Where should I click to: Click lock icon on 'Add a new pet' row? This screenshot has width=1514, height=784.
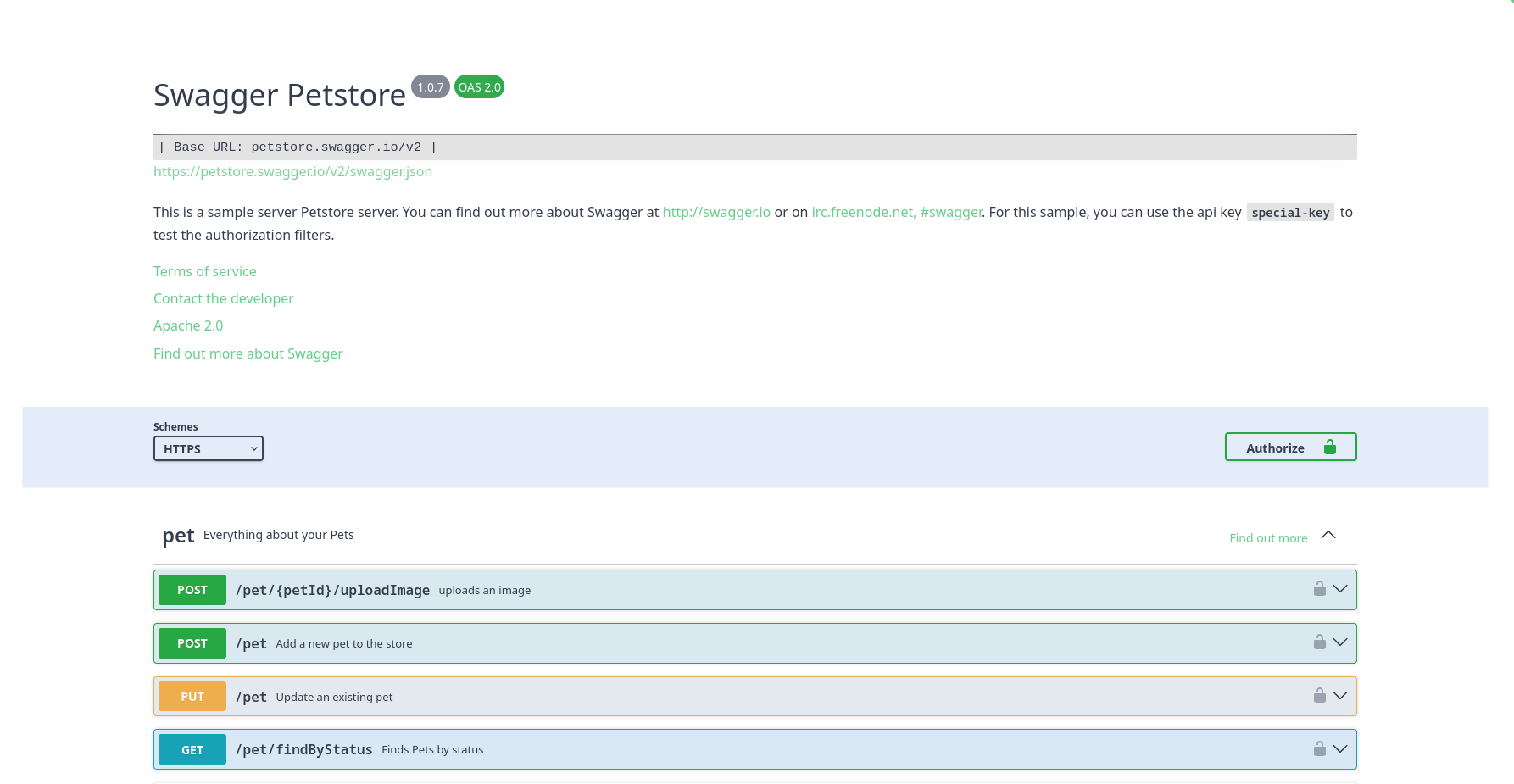[x=1319, y=642]
